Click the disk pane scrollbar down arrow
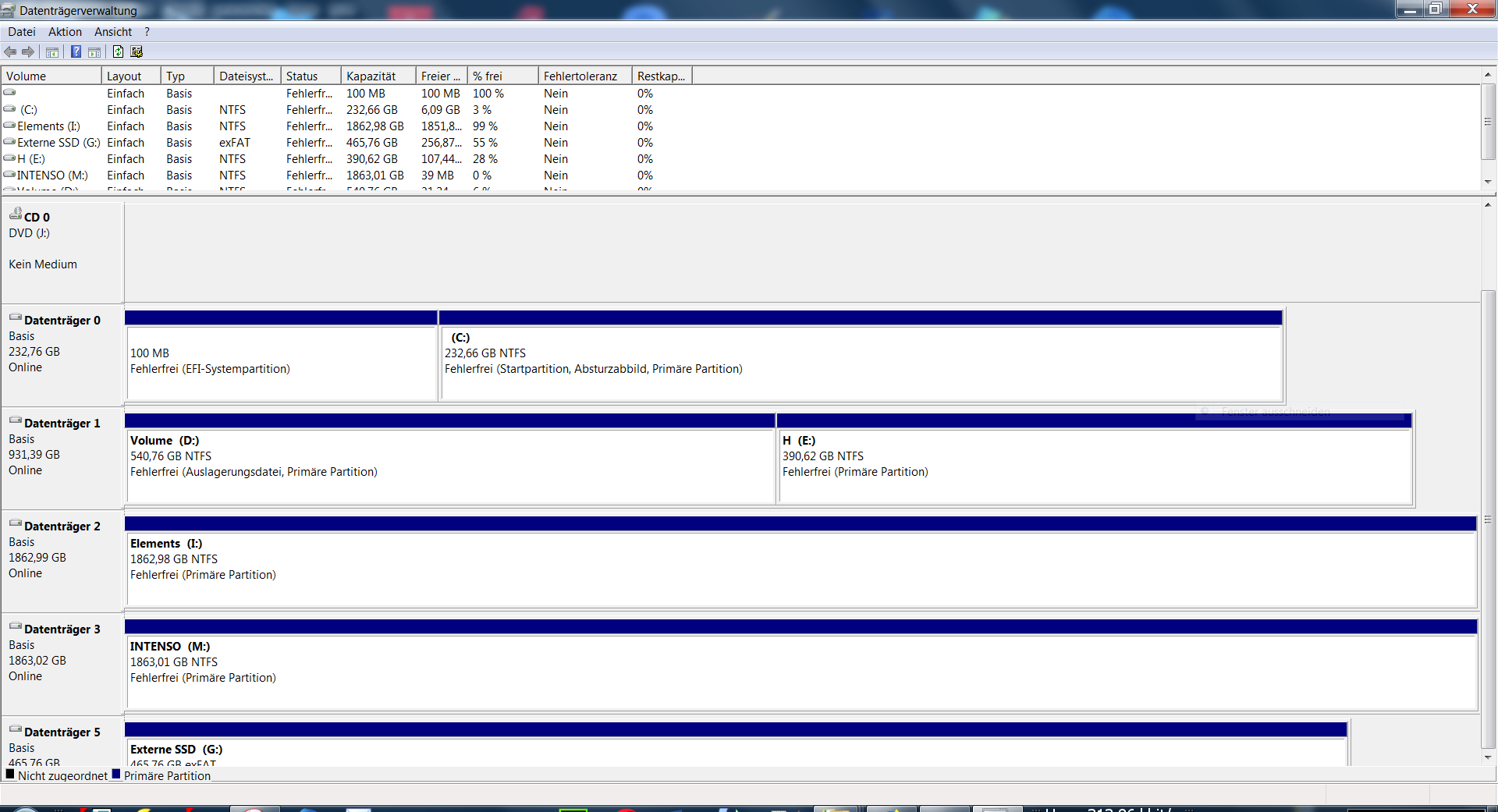 [1488, 757]
